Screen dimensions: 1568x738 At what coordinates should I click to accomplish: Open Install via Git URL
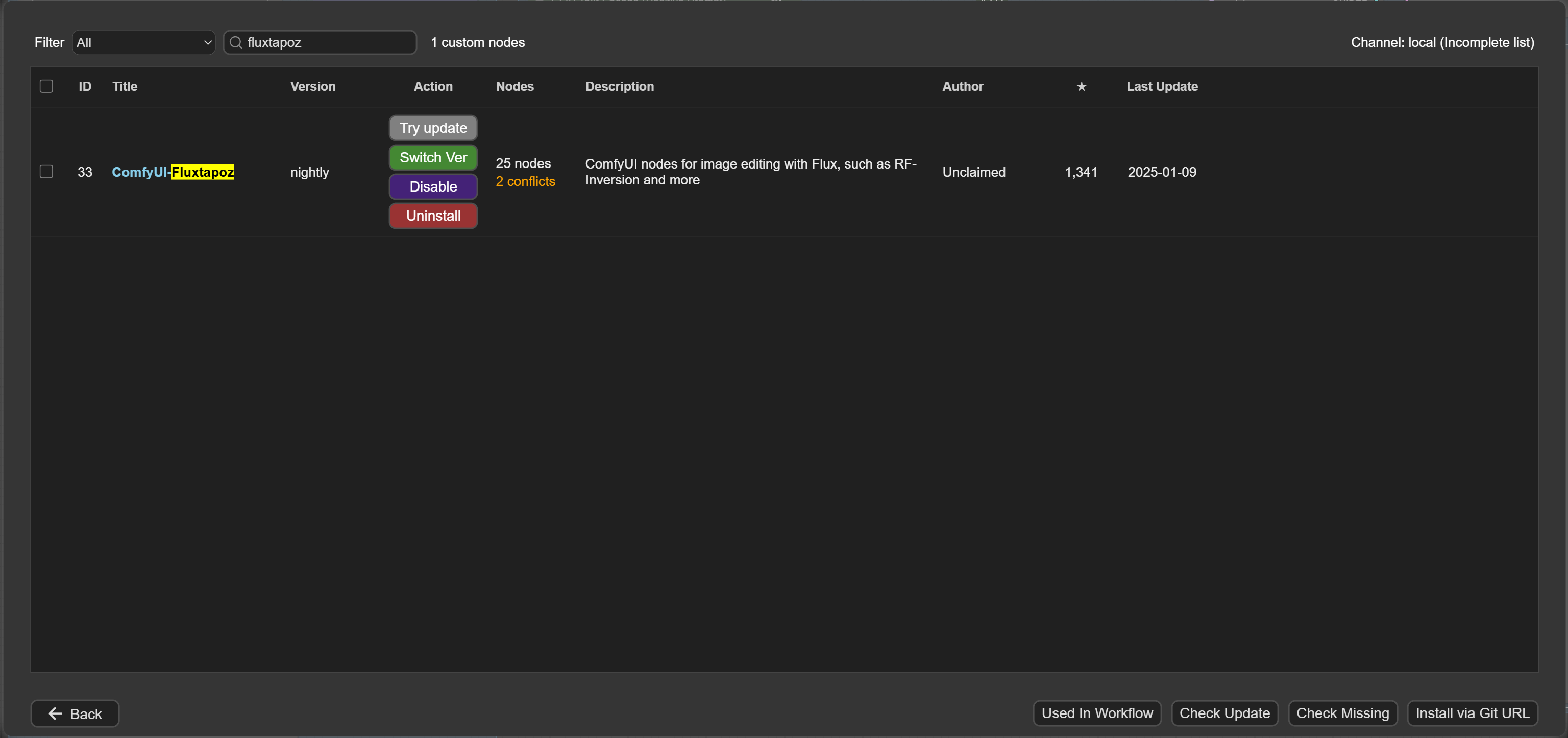(1472, 713)
